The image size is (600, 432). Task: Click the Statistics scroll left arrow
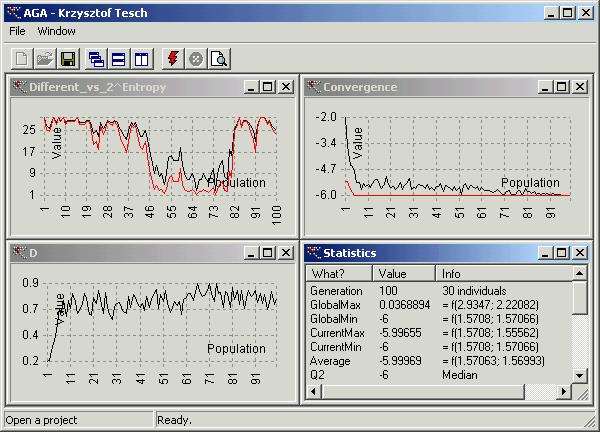click(x=314, y=391)
